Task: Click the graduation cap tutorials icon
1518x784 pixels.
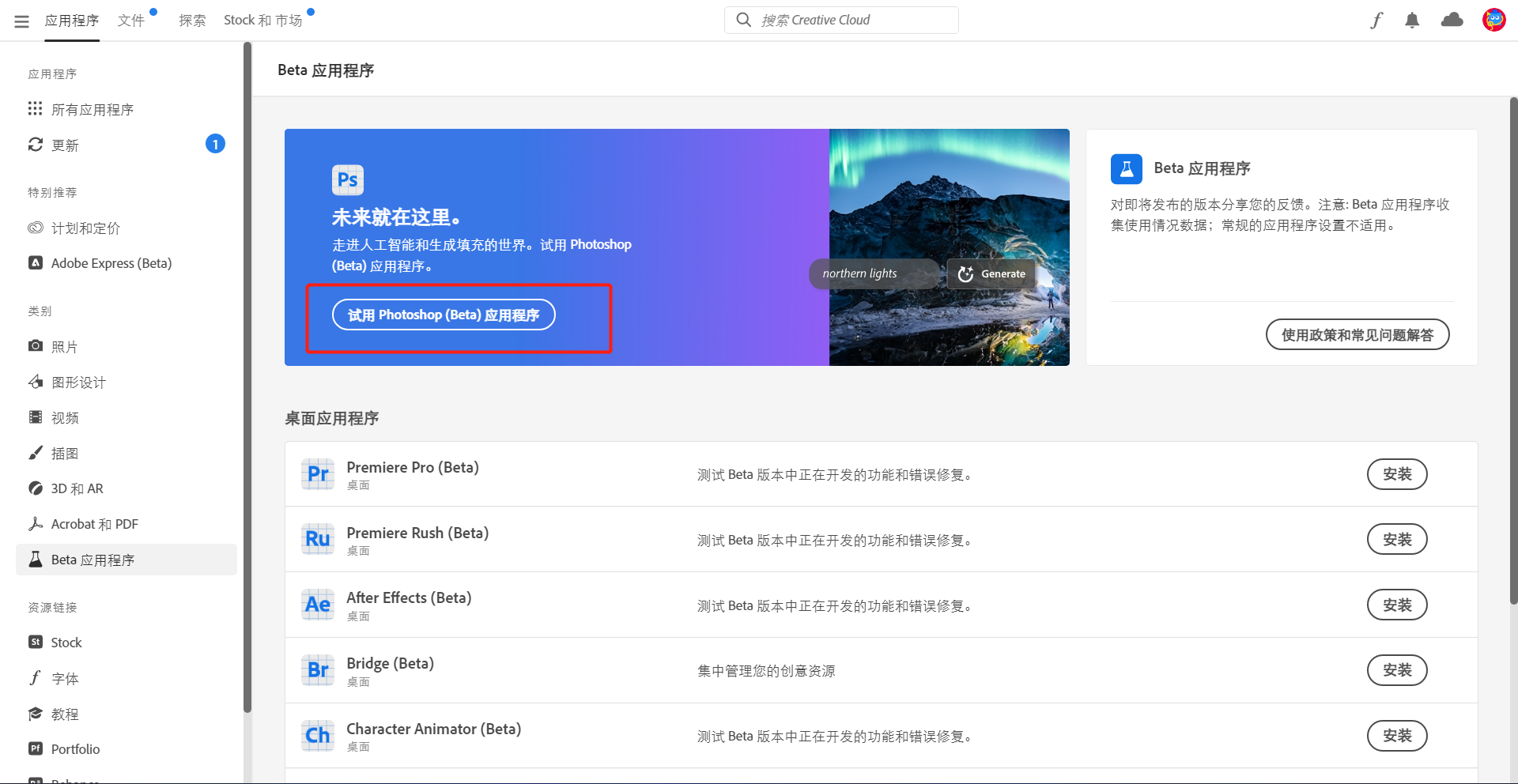Action: click(x=36, y=713)
